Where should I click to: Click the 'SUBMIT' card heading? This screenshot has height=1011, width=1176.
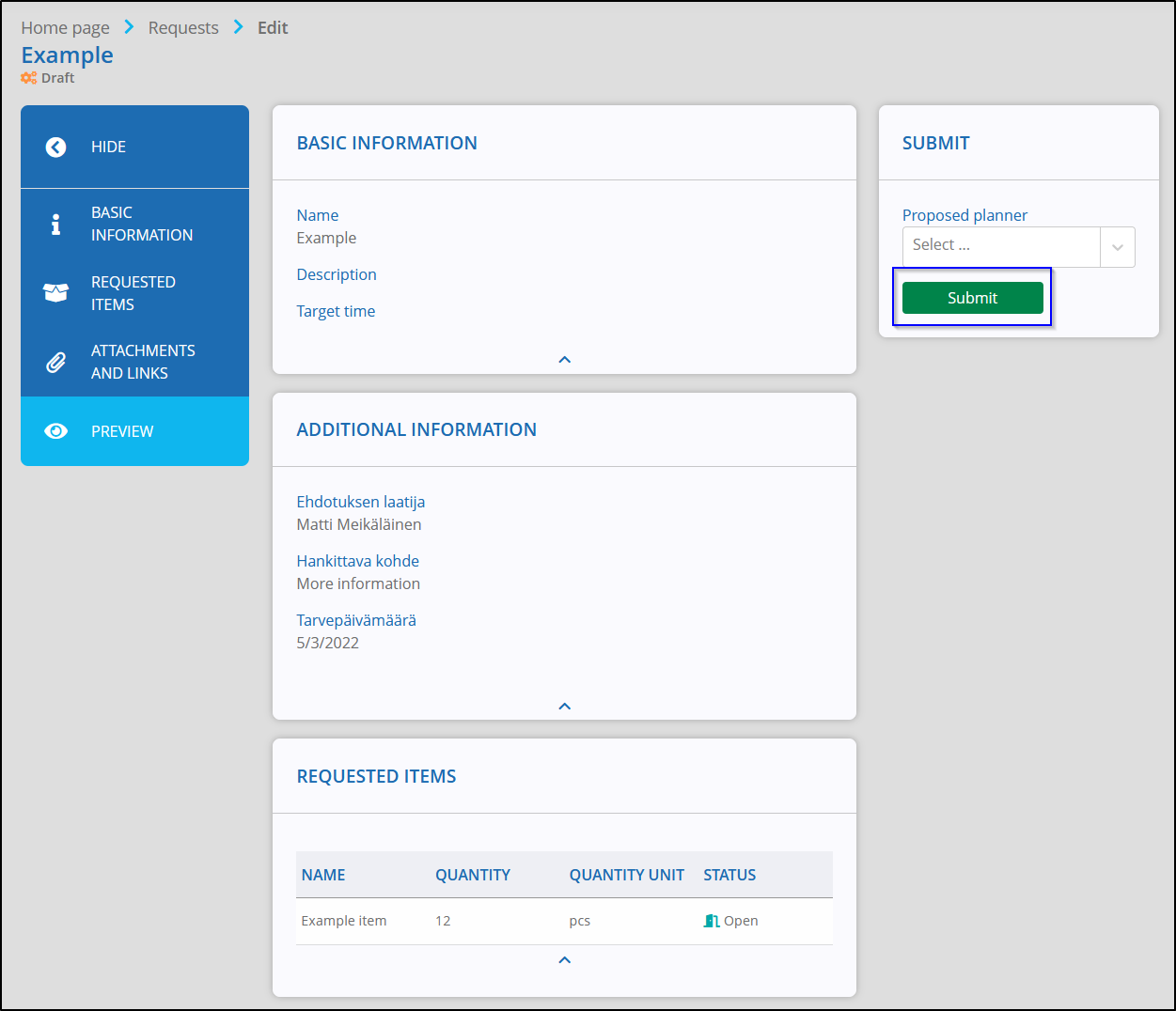(936, 143)
